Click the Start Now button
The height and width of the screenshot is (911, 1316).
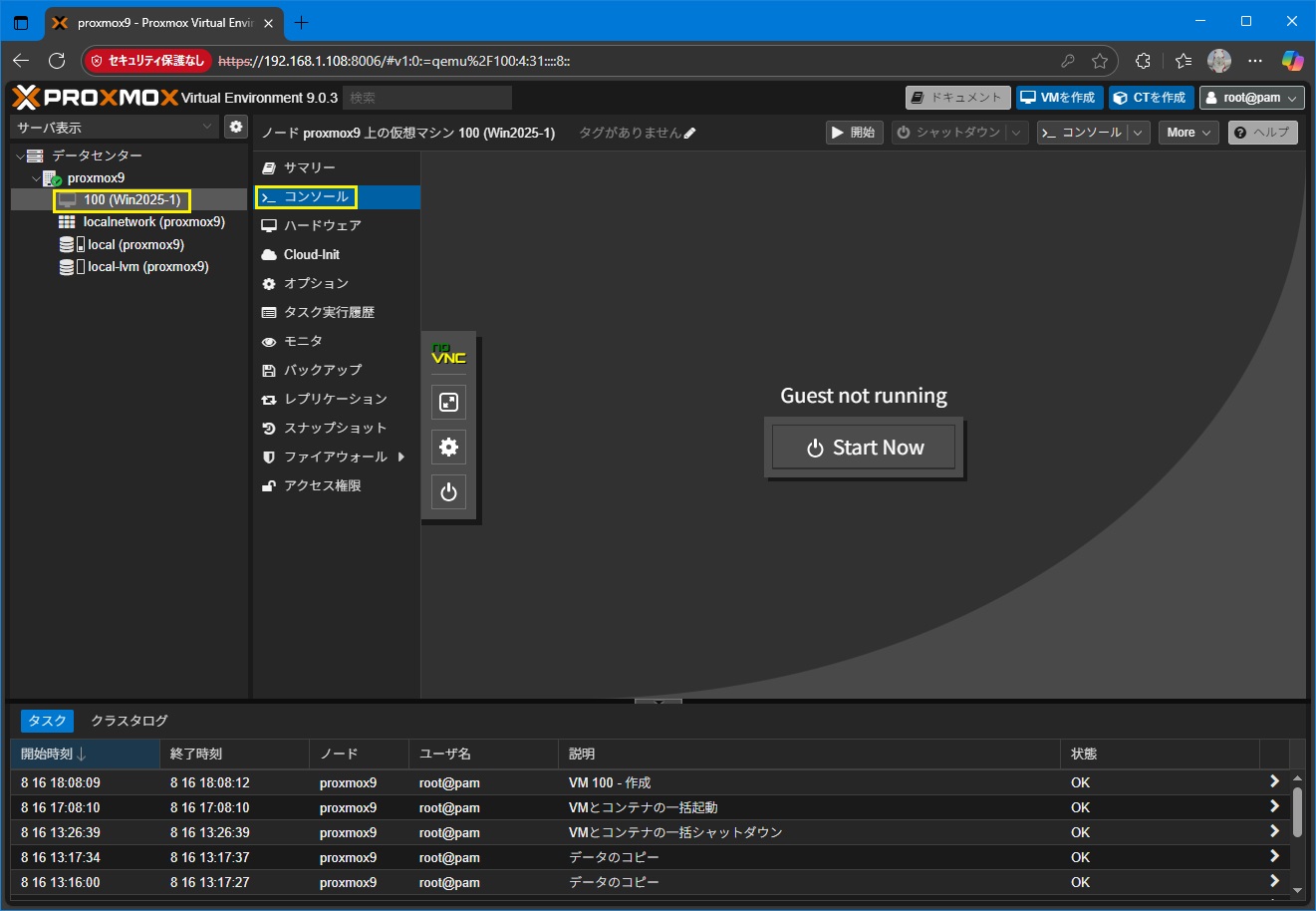coord(864,448)
